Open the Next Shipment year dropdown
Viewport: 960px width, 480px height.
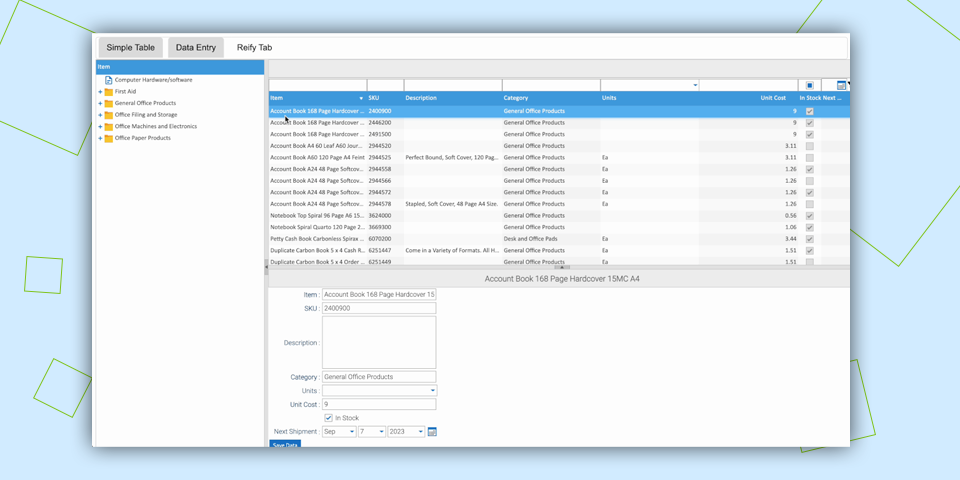[x=421, y=432]
